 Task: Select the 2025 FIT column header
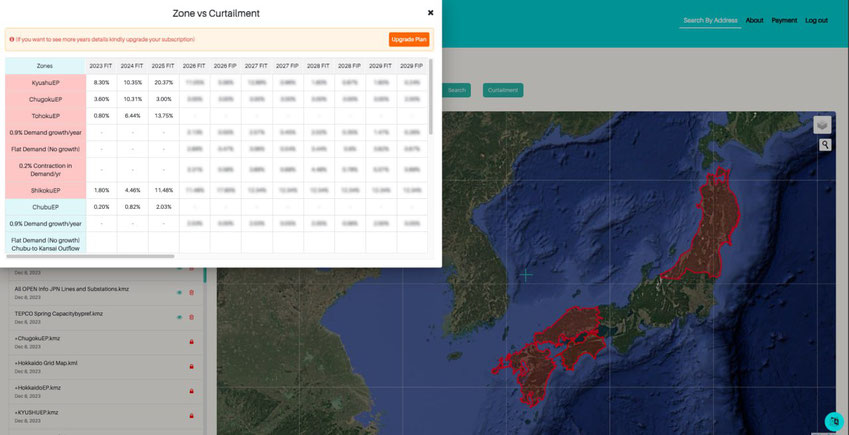(x=163, y=66)
